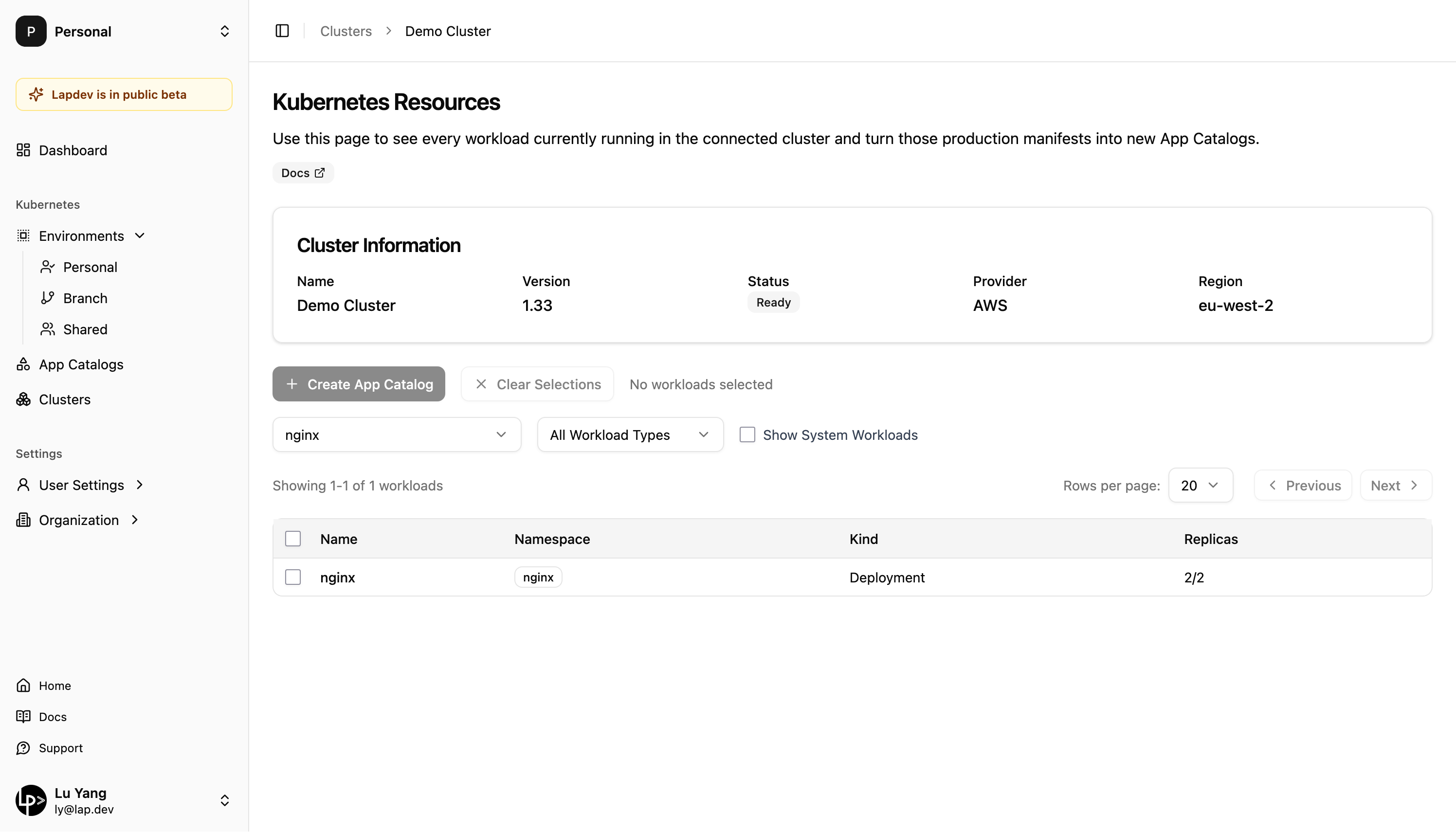The height and width of the screenshot is (832, 1456).
Task: Select the nginx workload row checkbox
Action: point(293,577)
